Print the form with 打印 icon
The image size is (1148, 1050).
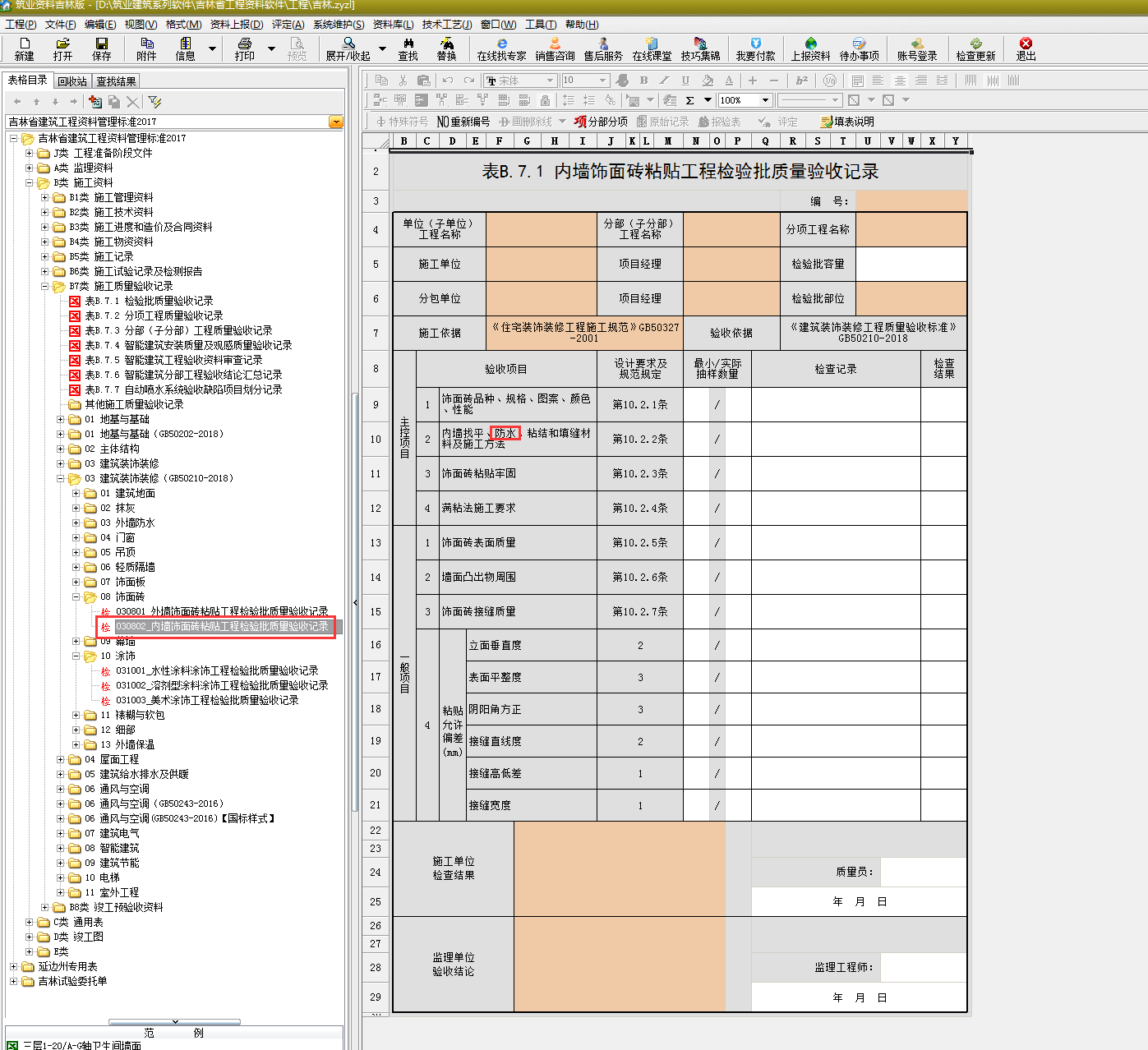coord(245,48)
